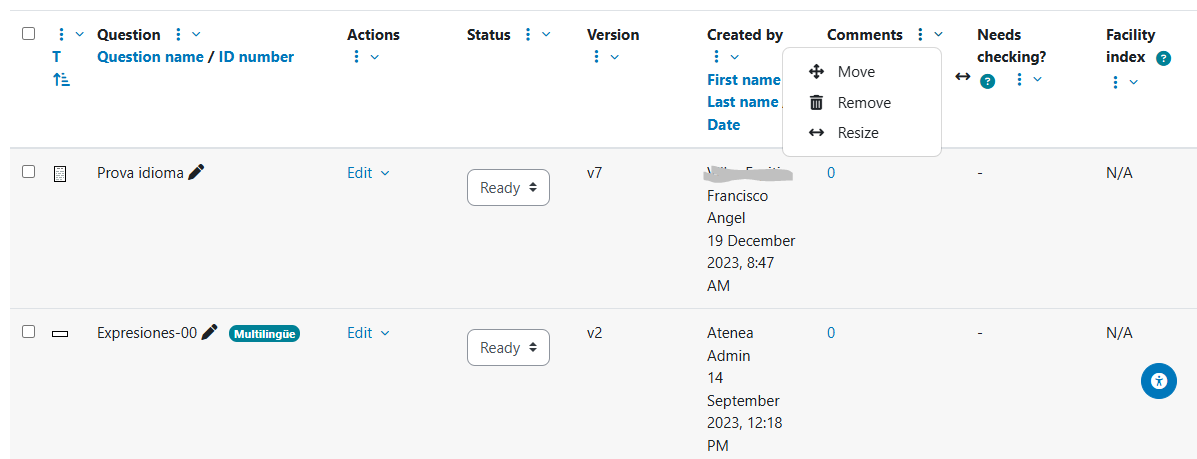Select Remove from the column menu
Image resolution: width=1197 pixels, height=459 pixels.
[864, 103]
